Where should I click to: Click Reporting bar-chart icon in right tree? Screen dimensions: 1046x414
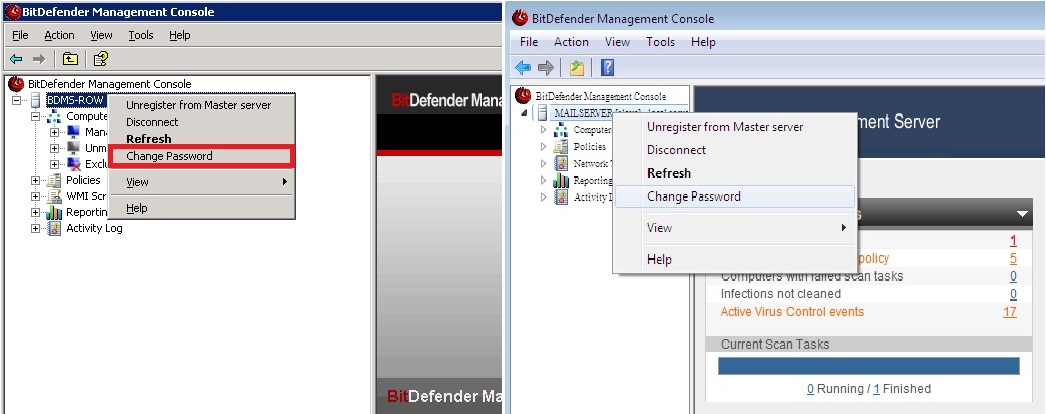[561, 180]
